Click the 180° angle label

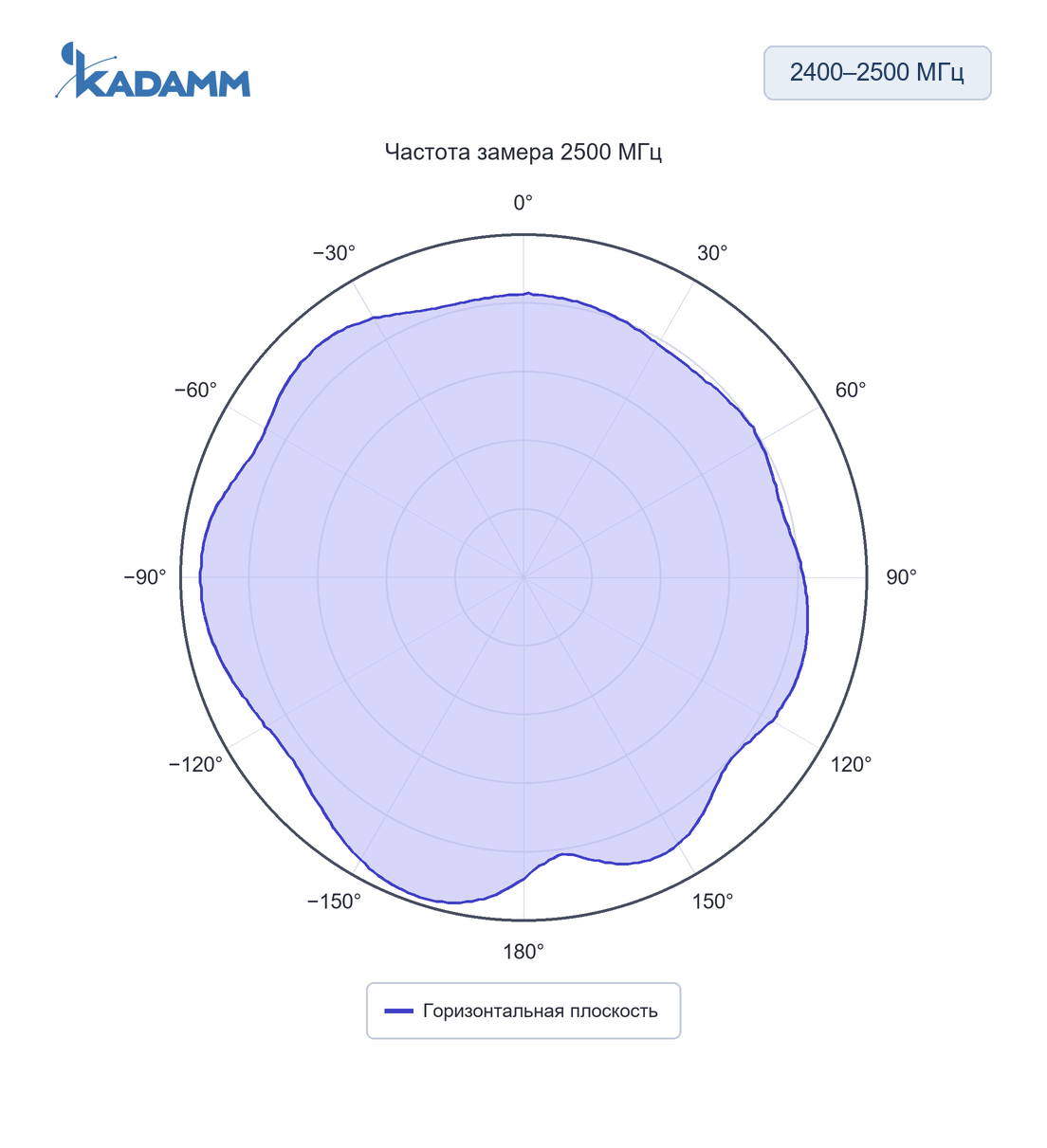(x=523, y=952)
